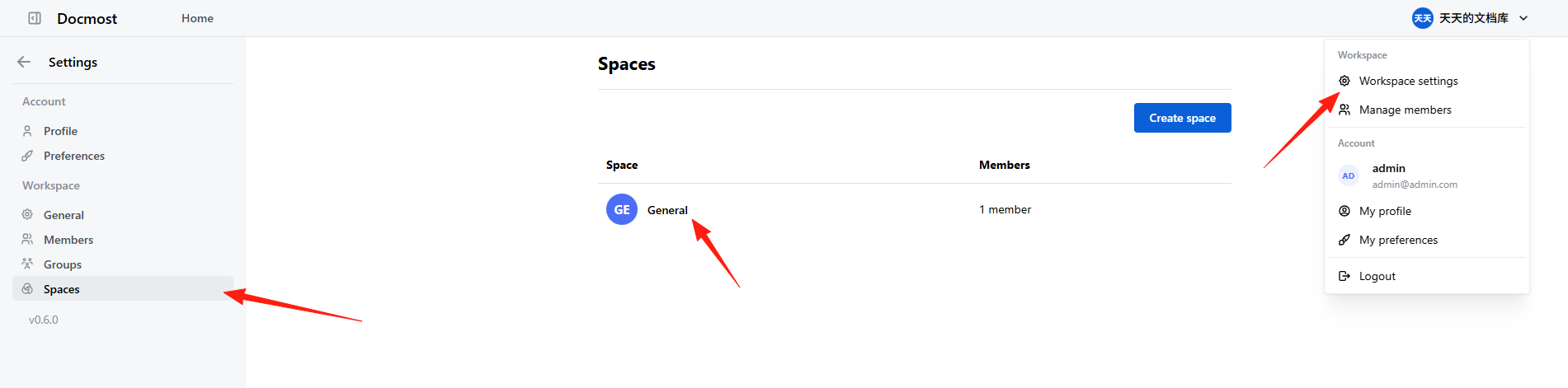Open Profile via its person icon

[27, 131]
